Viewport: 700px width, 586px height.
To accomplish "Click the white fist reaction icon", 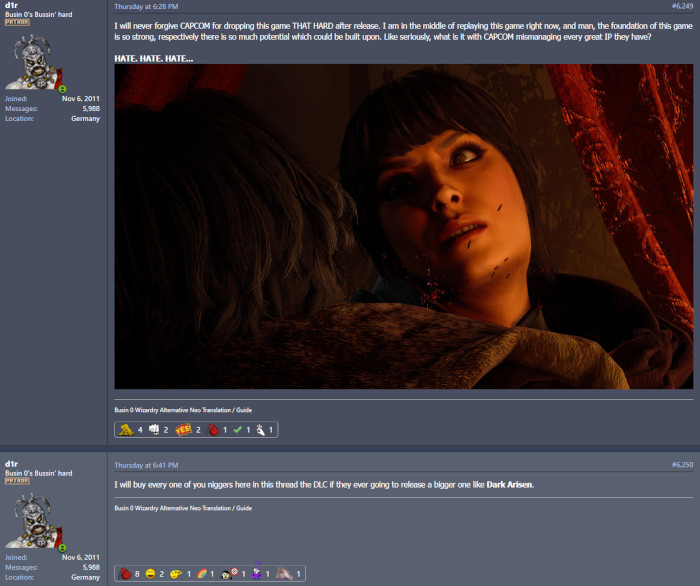I will (x=154, y=429).
